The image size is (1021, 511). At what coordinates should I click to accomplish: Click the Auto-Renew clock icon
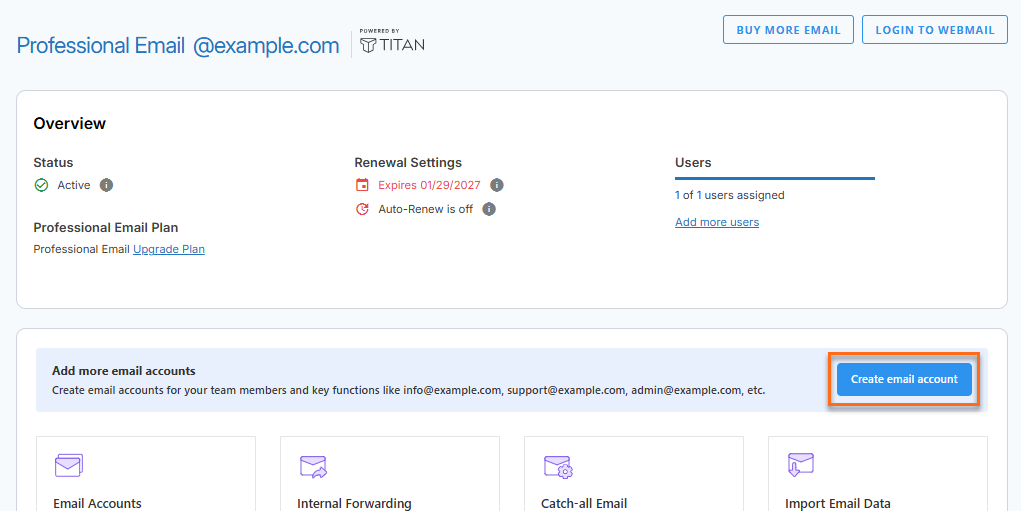(362, 209)
